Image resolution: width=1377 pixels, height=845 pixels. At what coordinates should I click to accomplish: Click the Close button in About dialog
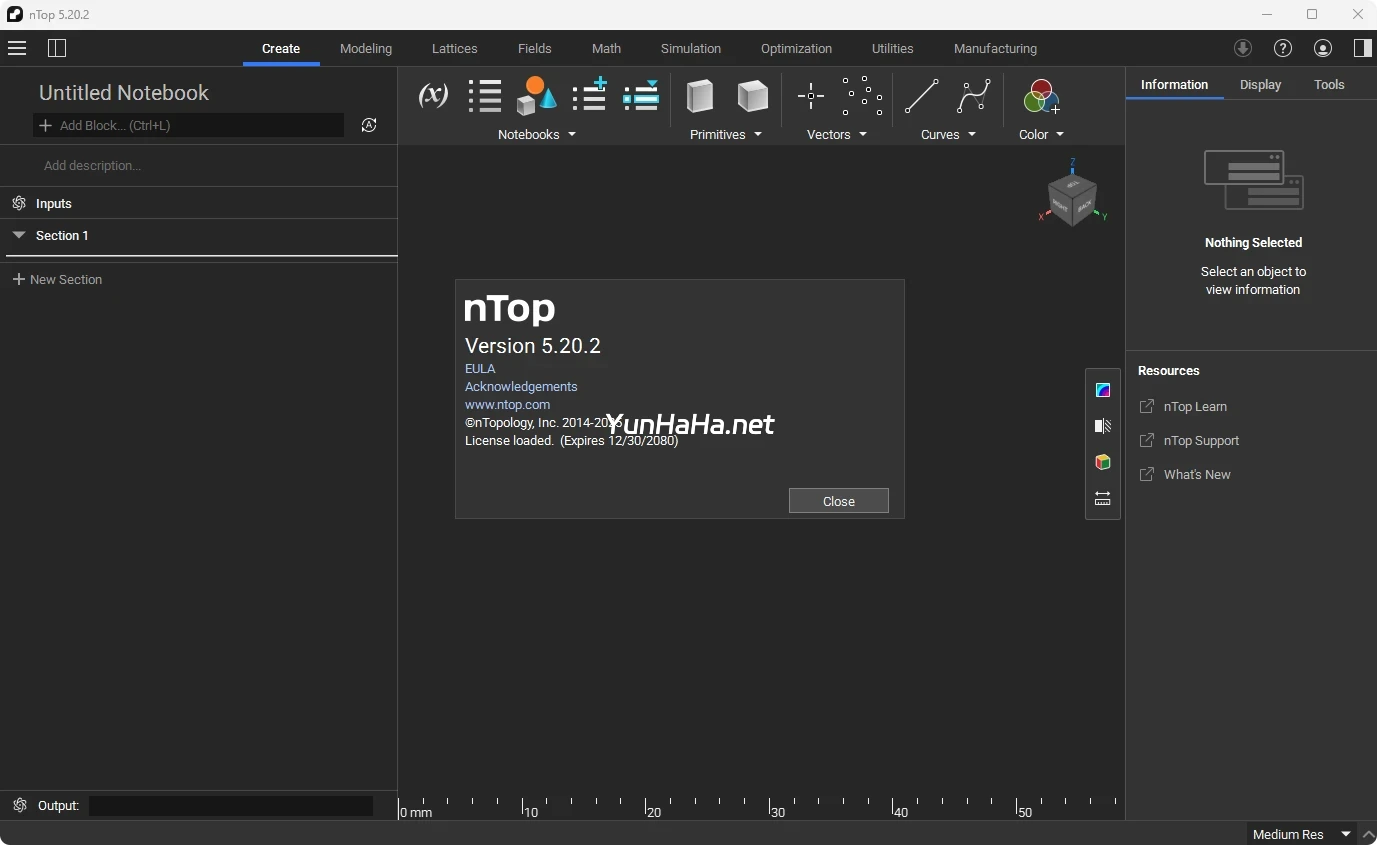pos(838,501)
